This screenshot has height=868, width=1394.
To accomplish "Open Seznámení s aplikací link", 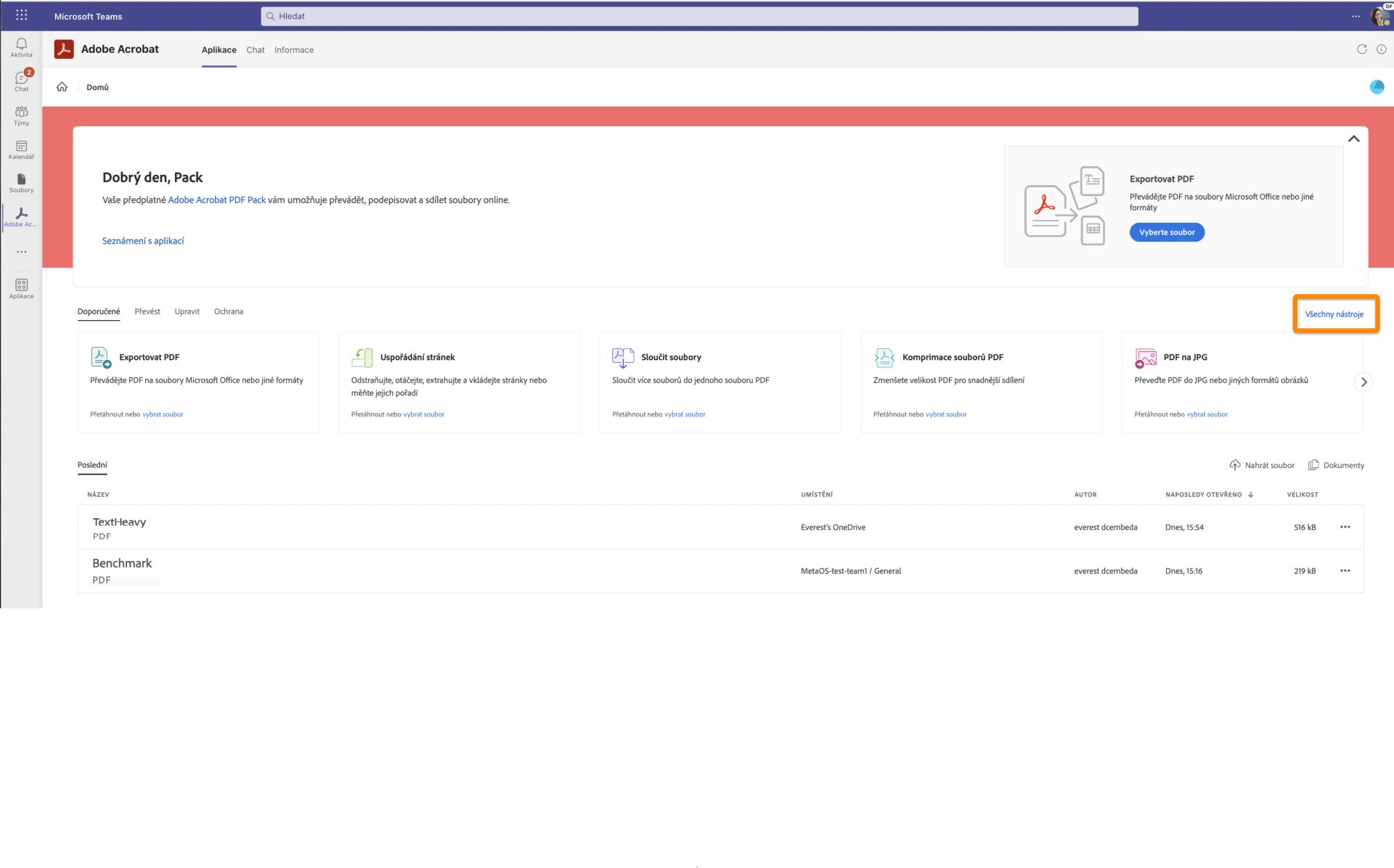I will pyautogui.click(x=143, y=241).
